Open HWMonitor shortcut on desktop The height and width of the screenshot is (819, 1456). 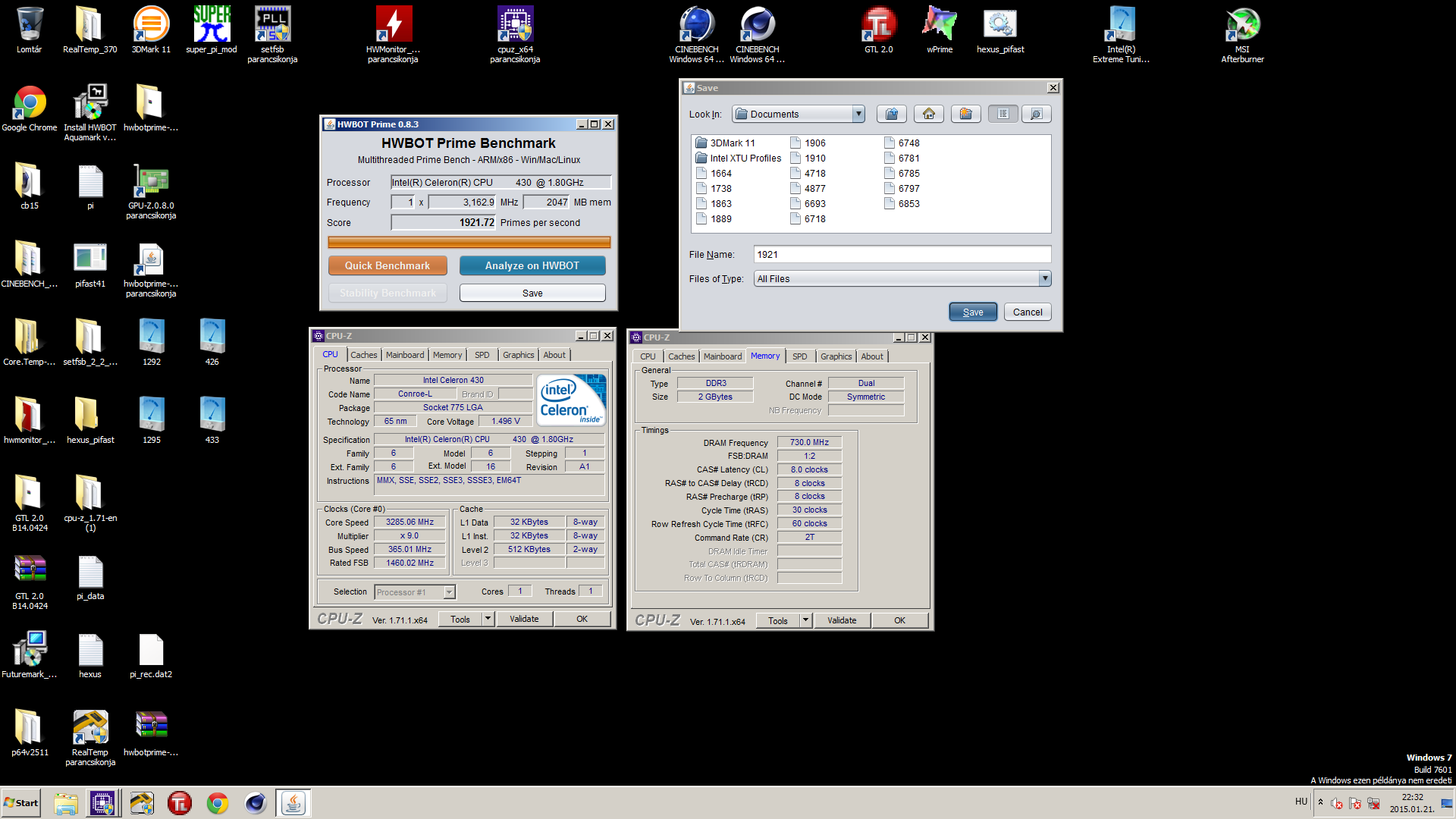(x=394, y=34)
